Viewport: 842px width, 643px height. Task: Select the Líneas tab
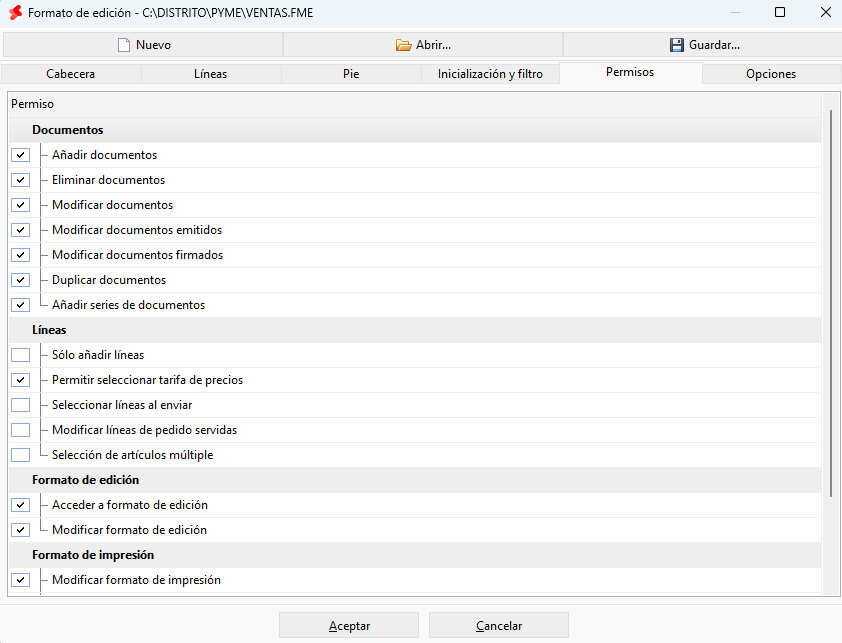(x=210, y=74)
